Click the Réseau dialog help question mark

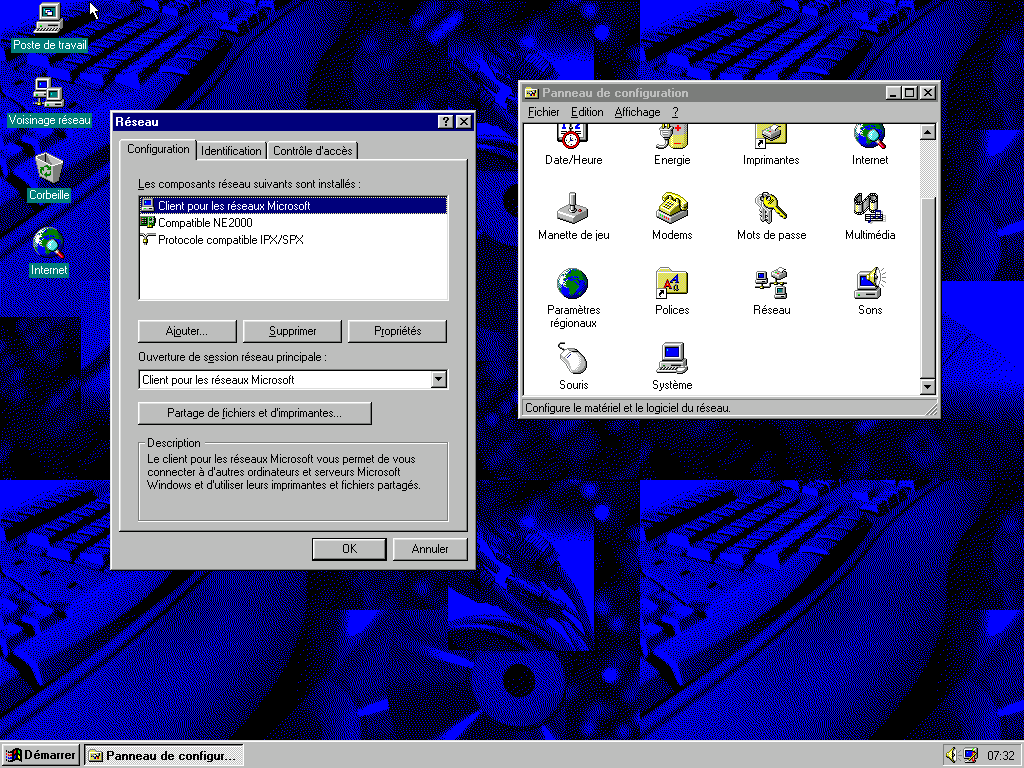point(445,121)
